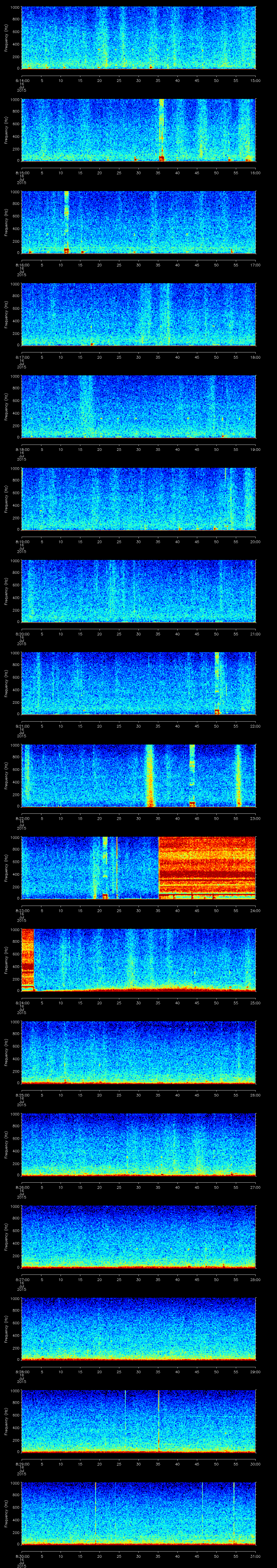
Task: Select the spectrogram panel starting at 8:20:00
Action: [x=138, y=592]
